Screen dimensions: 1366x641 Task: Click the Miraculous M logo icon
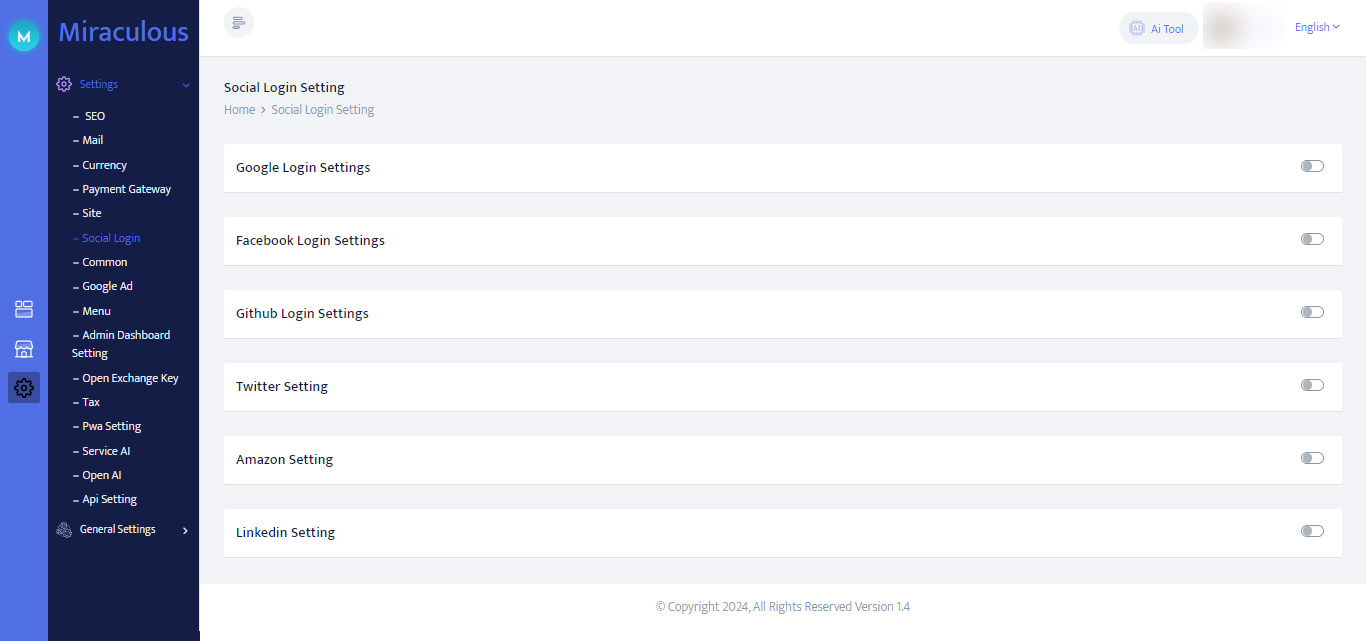point(24,36)
